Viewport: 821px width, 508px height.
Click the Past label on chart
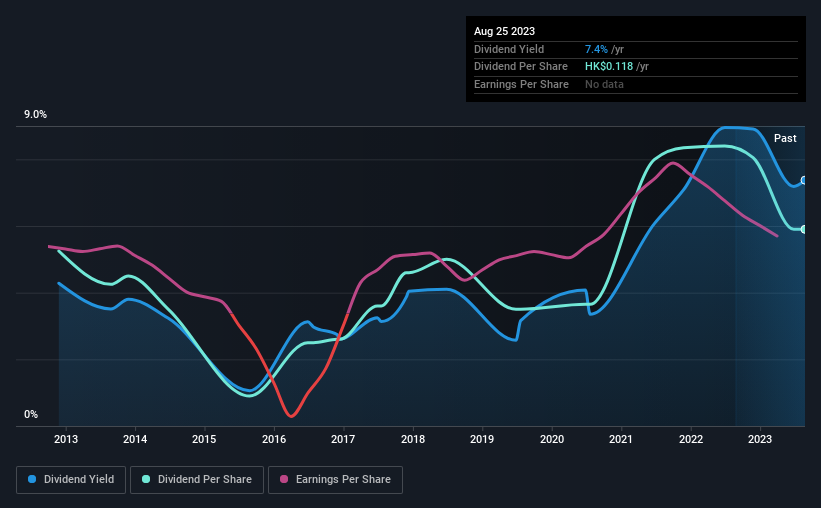[x=785, y=138]
